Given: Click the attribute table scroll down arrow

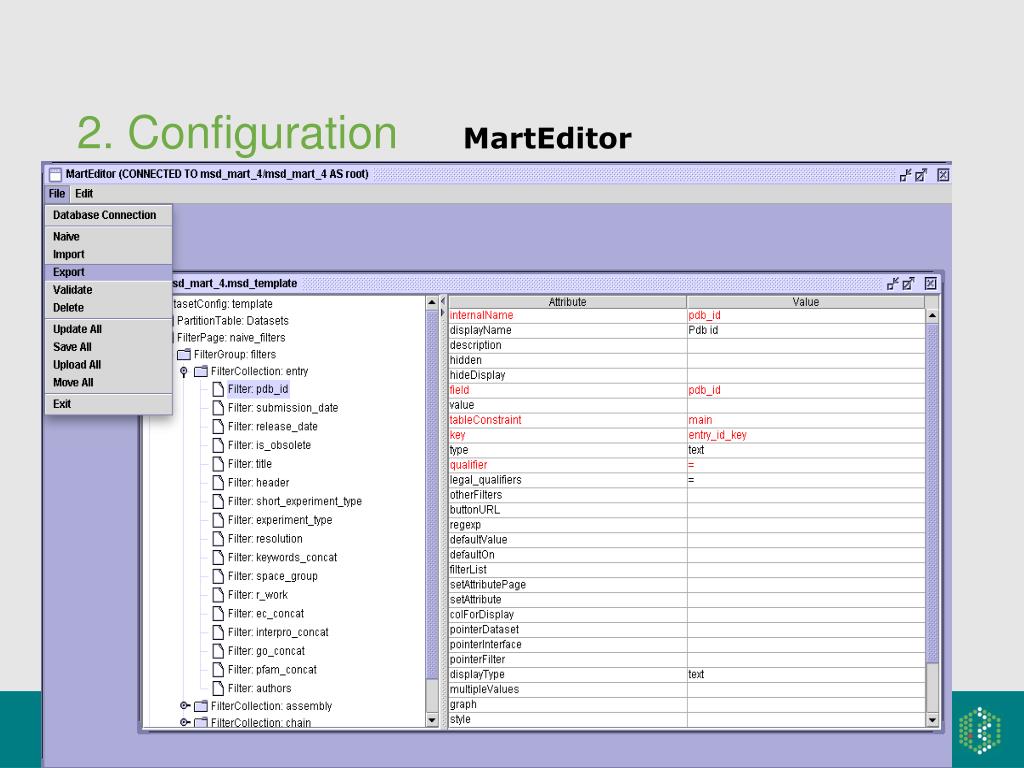Looking at the screenshot, I should (932, 720).
